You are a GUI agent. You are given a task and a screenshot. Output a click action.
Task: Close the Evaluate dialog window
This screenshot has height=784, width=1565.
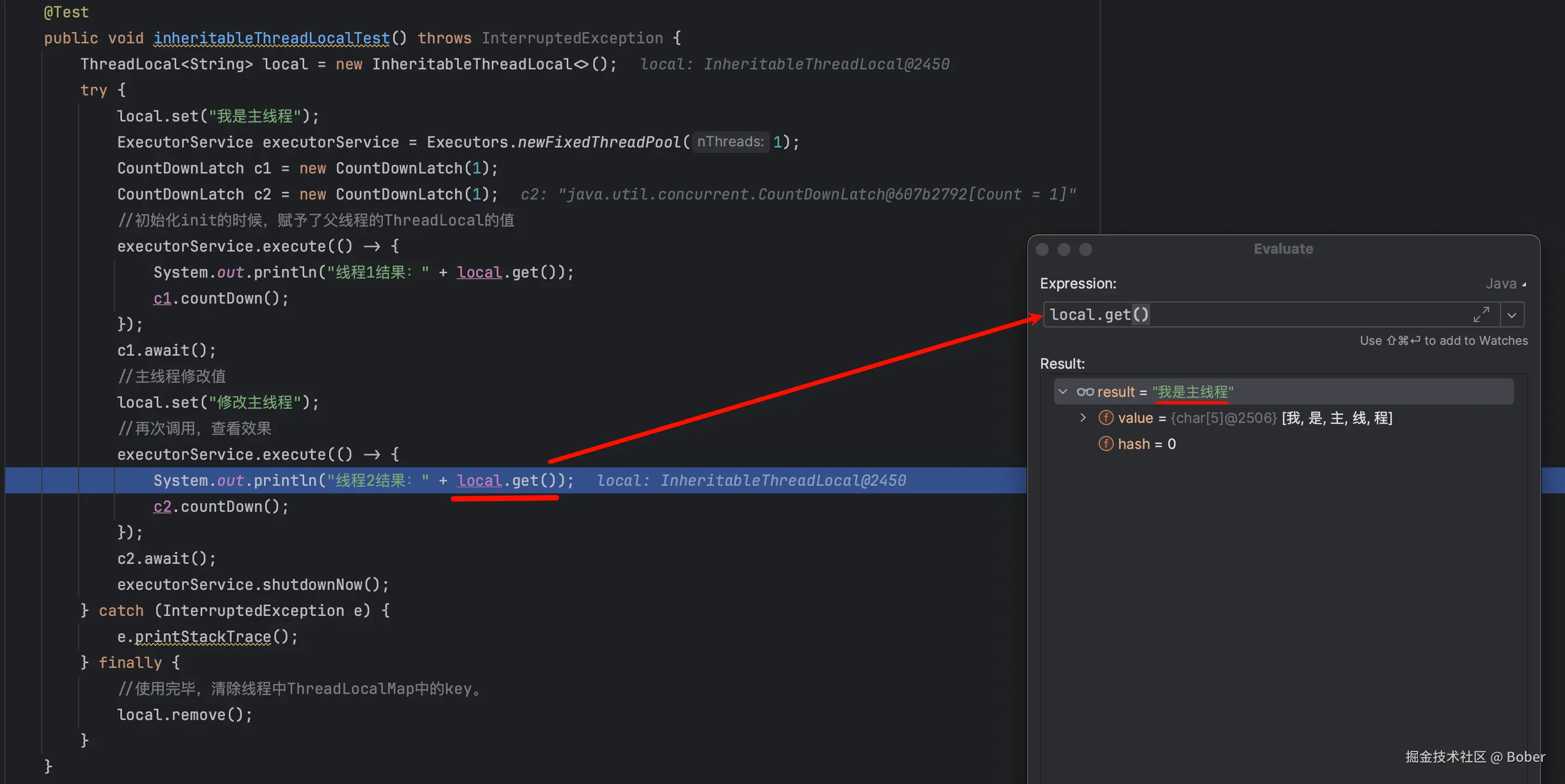coord(1042,249)
